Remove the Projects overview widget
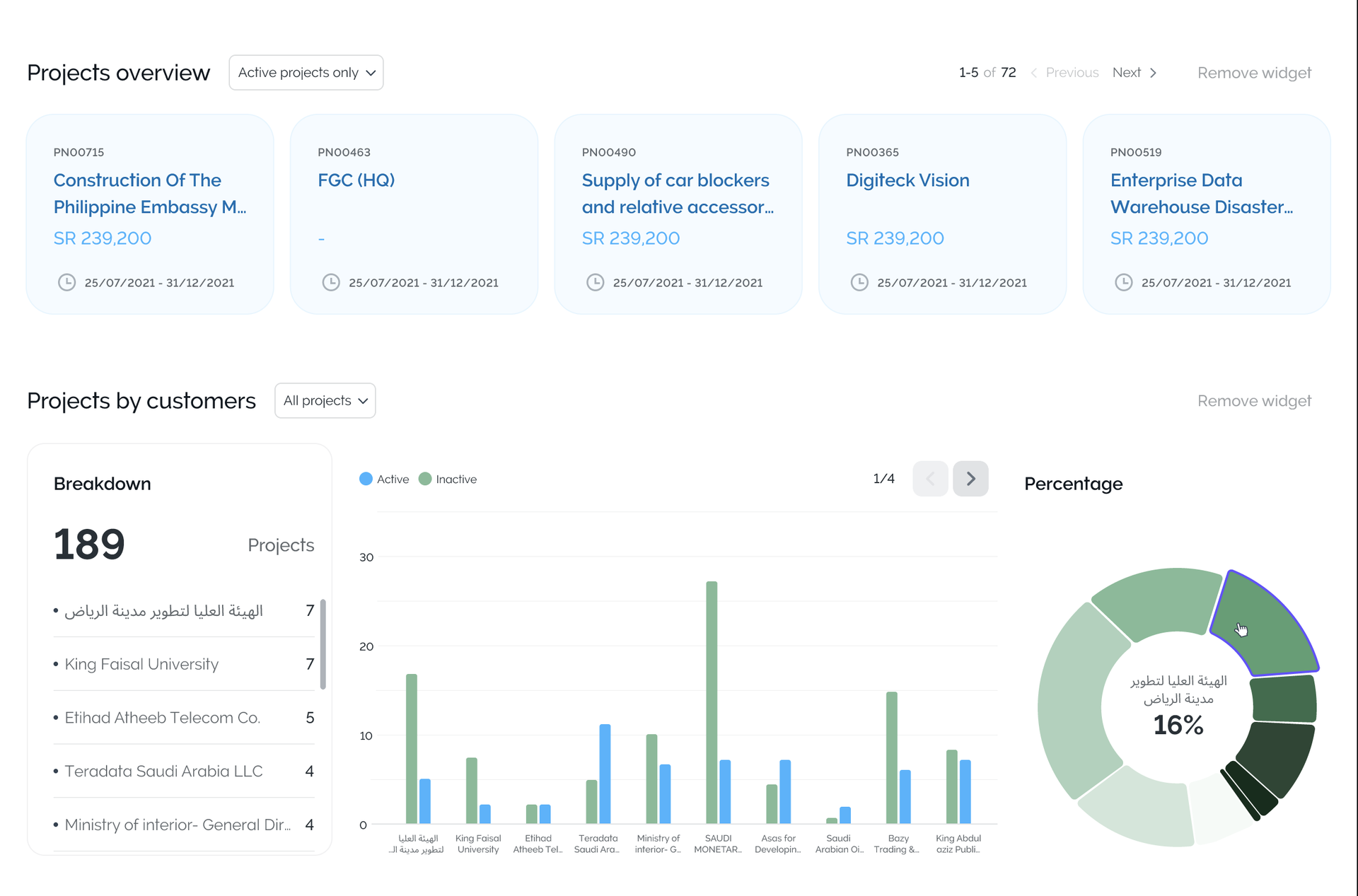 pyautogui.click(x=1253, y=73)
